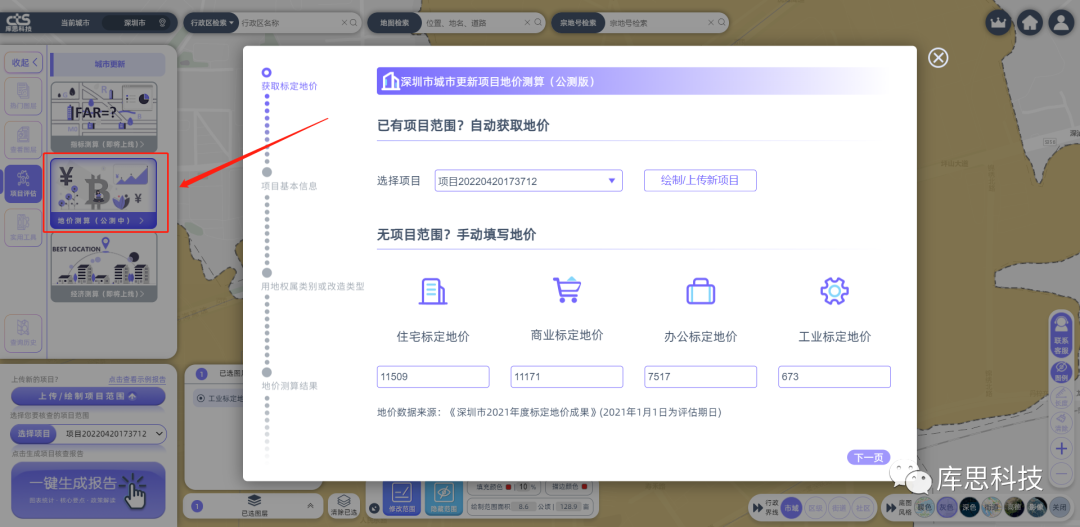
Task: Click the 清除 sweep tool
Action: point(1061,422)
